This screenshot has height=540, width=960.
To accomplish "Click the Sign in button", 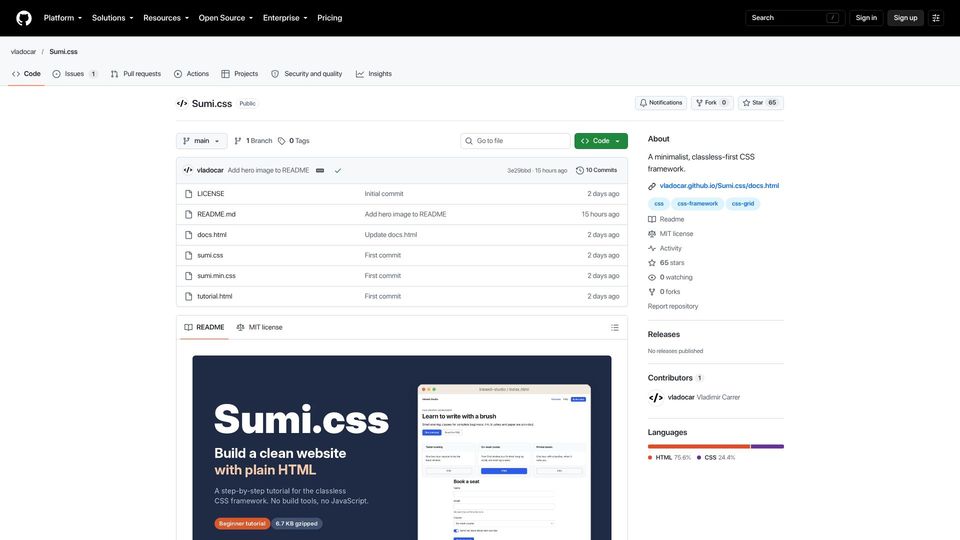I will click(x=866, y=18).
